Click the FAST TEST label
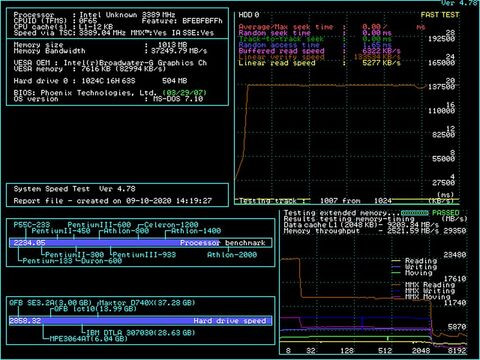 click(x=440, y=15)
